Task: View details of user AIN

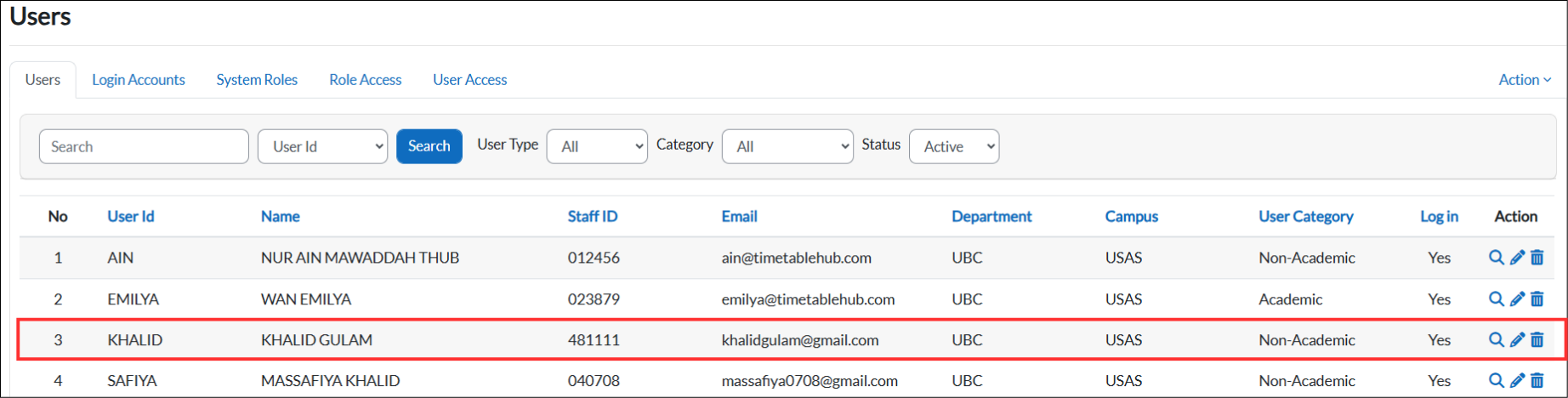Action: click(1497, 257)
